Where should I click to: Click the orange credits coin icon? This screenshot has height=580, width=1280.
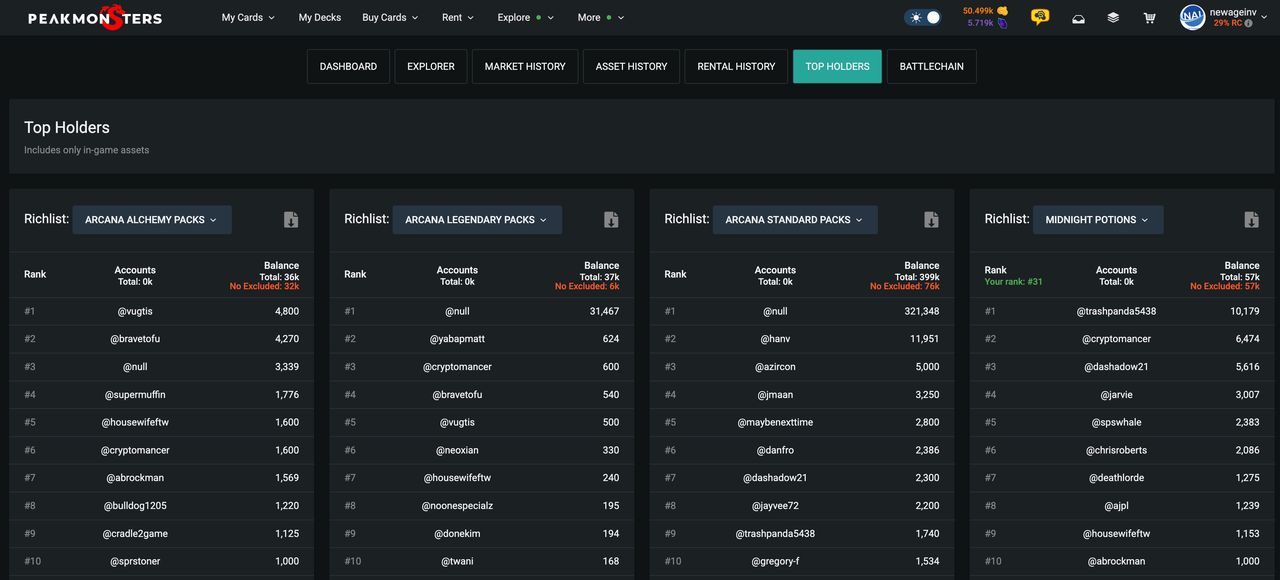click(1002, 11)
